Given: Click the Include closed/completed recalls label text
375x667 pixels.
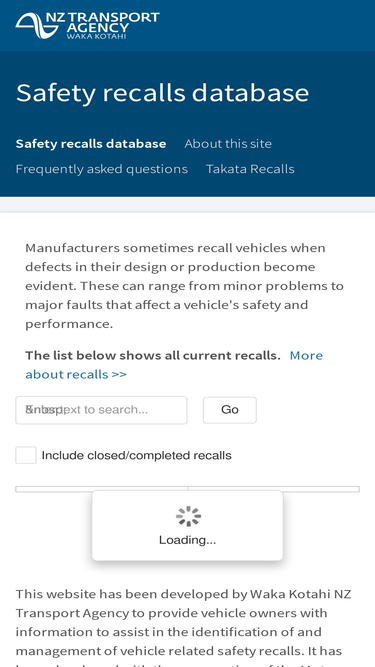Looking at the screenshot, I should click(x=136, y=456).
